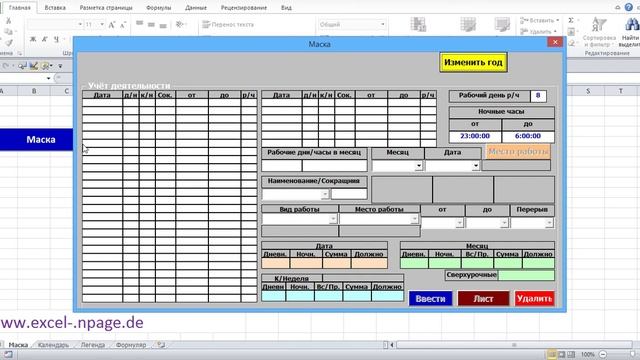Open the cell styles icon
Image resolution: width=640 pixels, height=360 pixels.
point(502,24)
